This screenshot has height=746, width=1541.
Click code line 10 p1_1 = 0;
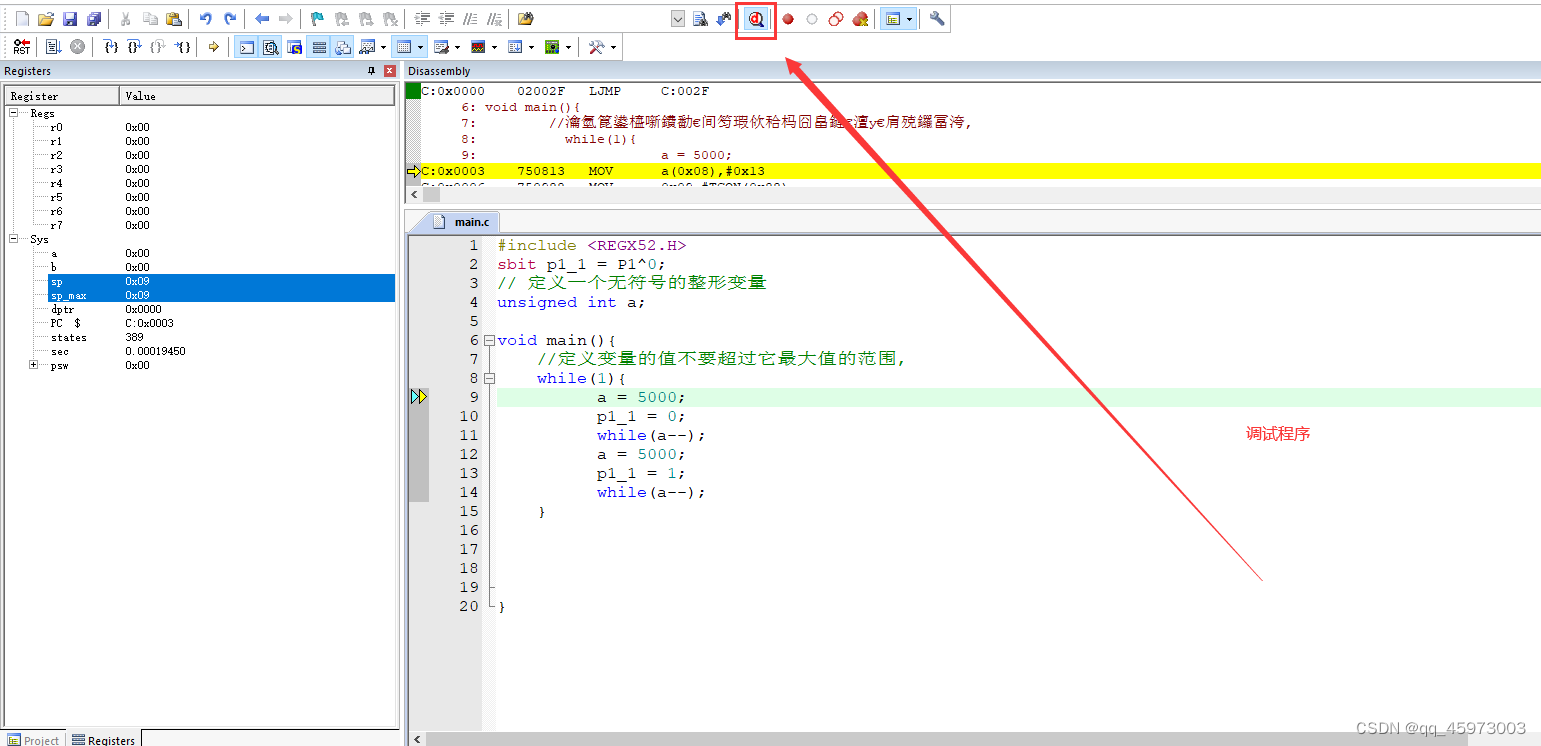(x=641, y=416)
